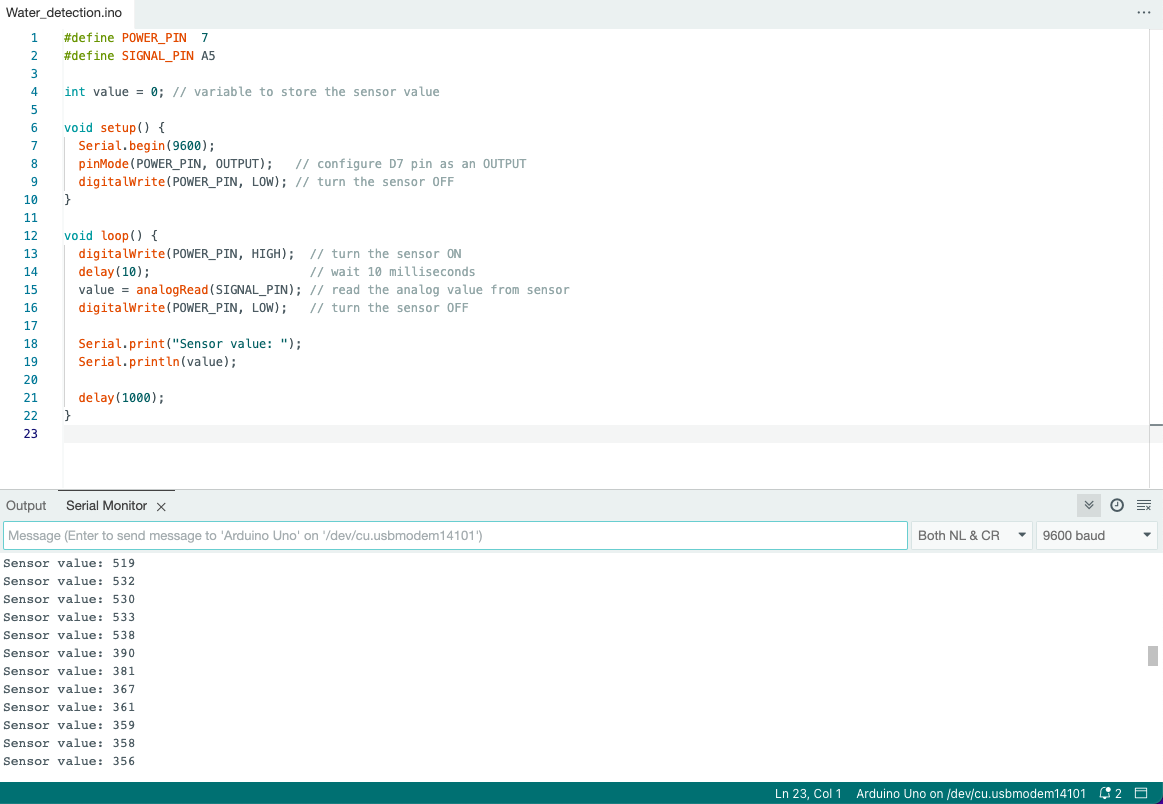Viewport: 1163px width, 804px height.
Task: Click the 'Serial.begin(9600);' line
Action: [x=147, y=146]
